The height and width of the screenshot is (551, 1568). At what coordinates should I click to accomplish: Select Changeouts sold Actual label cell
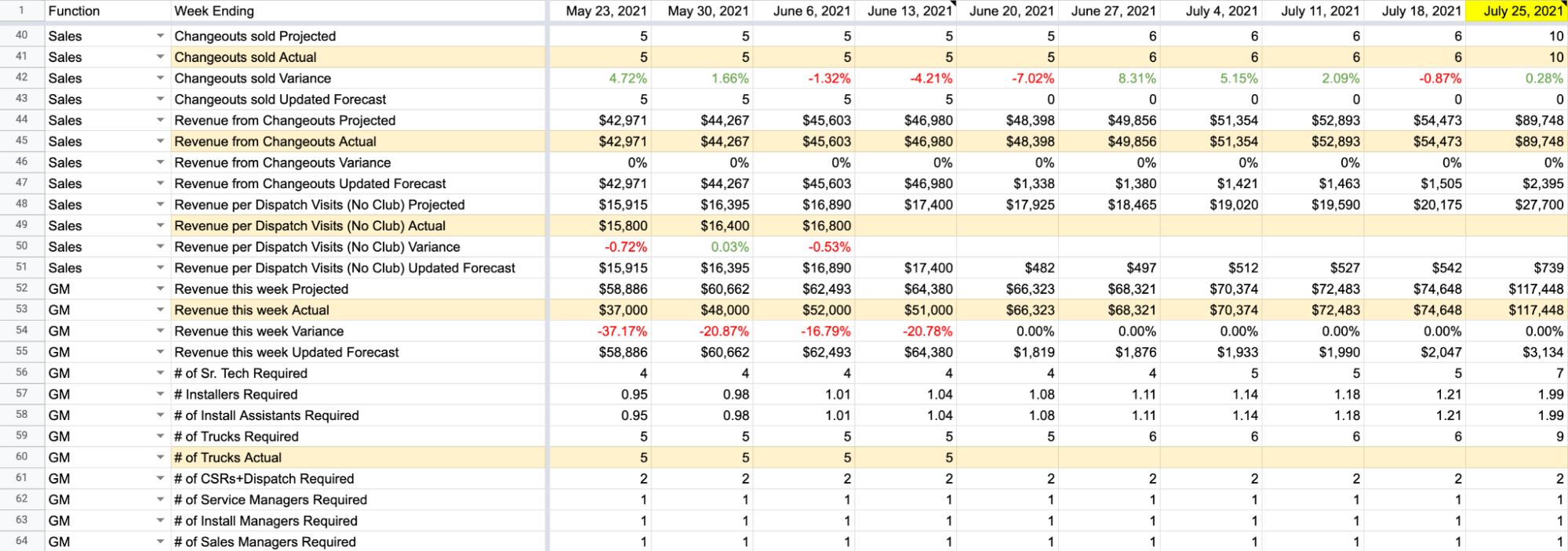coord(358,57)
